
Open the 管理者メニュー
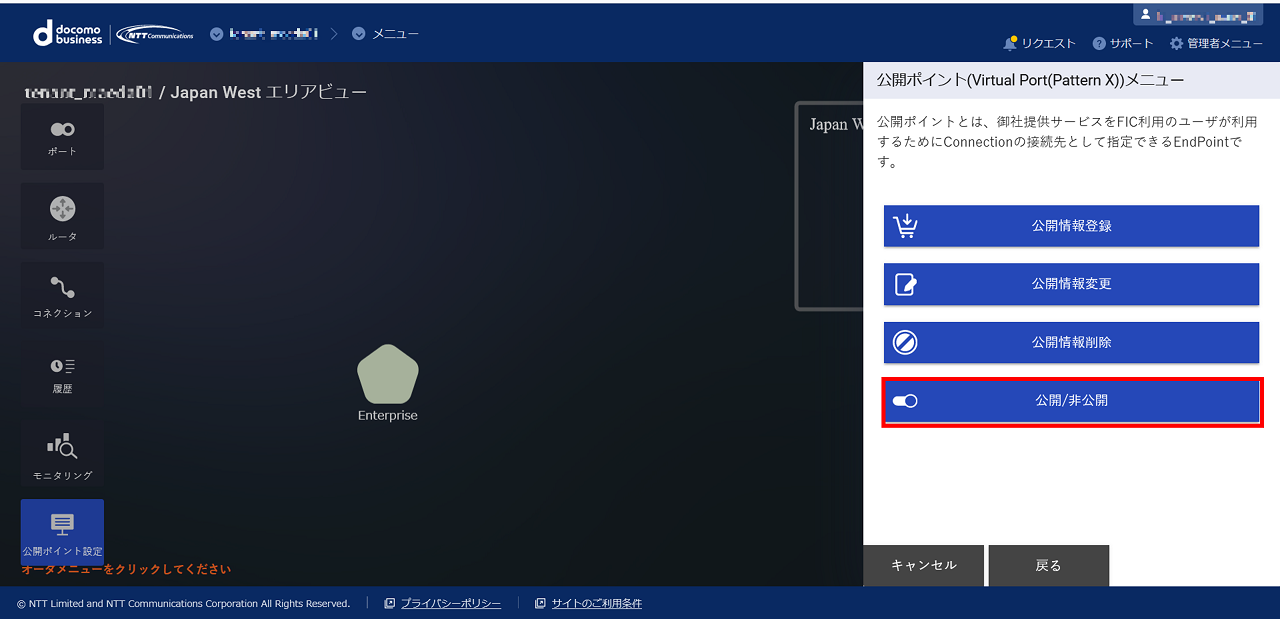[1216, 43]
